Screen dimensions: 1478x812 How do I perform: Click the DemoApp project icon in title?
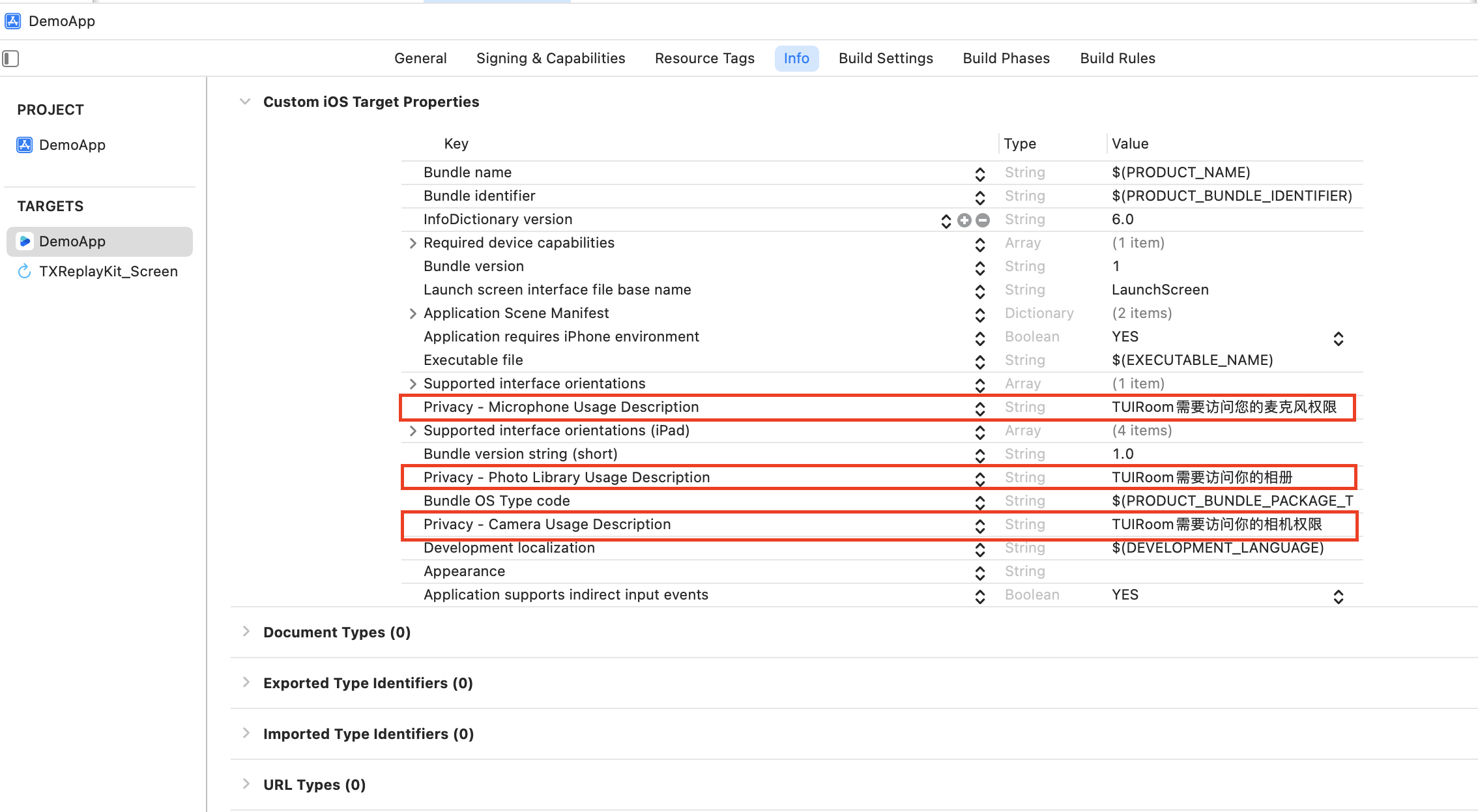(x=13, y=21)
